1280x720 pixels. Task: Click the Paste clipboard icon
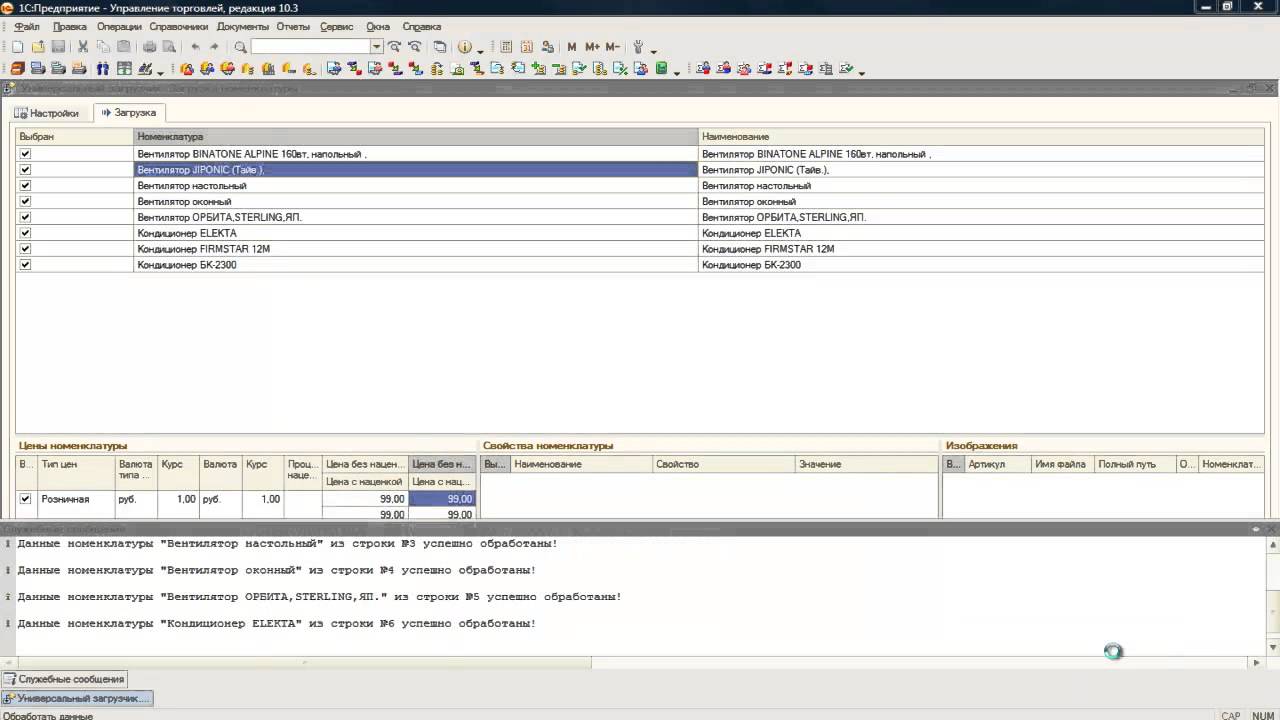[x=123, y=47]
